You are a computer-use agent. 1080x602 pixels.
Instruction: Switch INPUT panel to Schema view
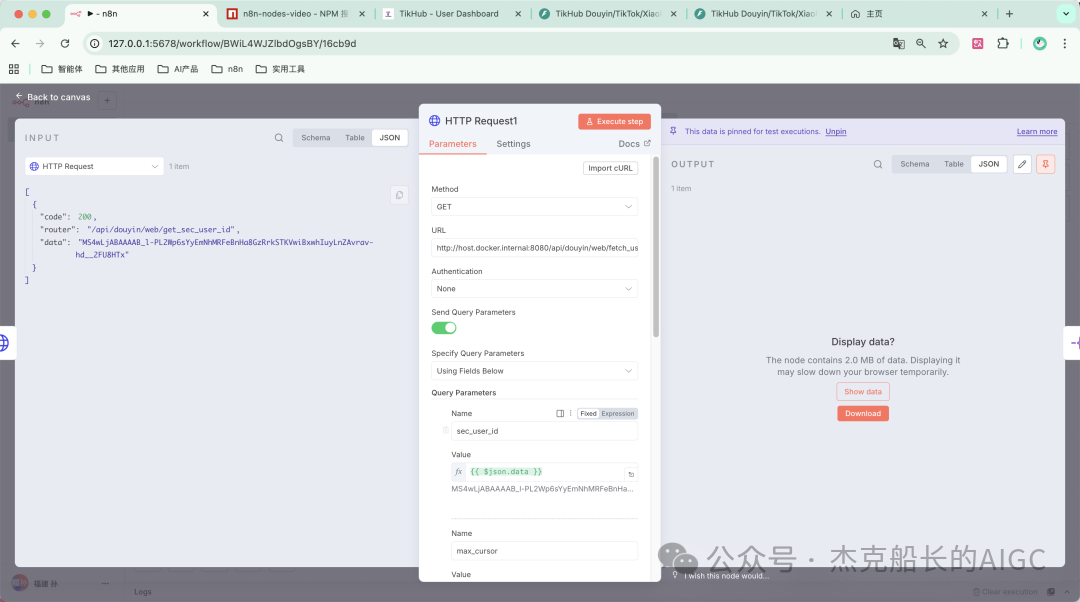pyautogui.click(x=315, y=138)
